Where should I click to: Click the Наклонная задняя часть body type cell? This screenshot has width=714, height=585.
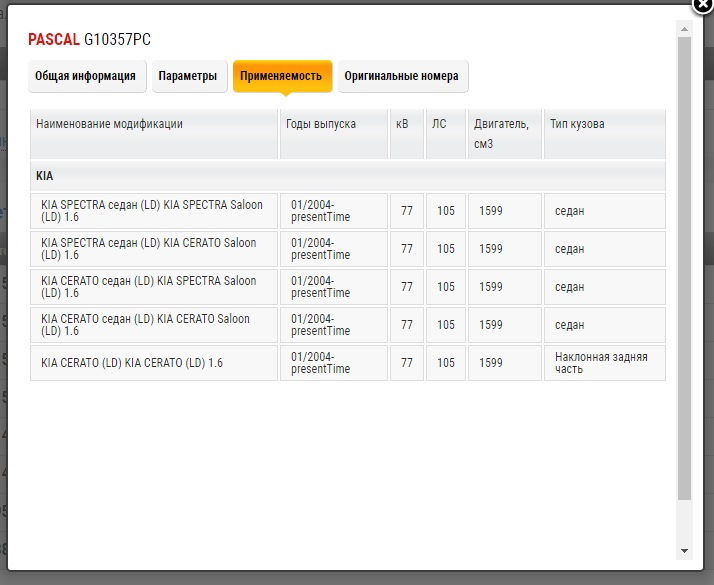click(x=605, y=363)
